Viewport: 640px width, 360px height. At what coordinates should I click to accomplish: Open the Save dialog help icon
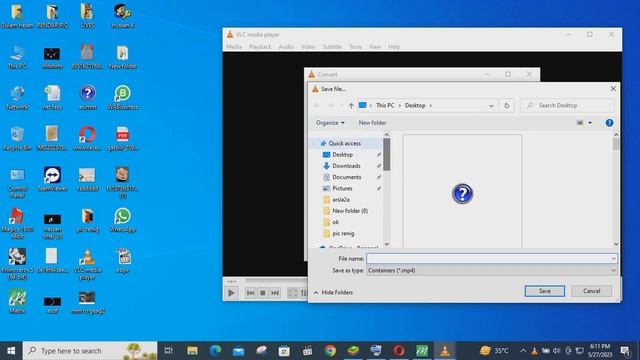(x=609, y=123)
